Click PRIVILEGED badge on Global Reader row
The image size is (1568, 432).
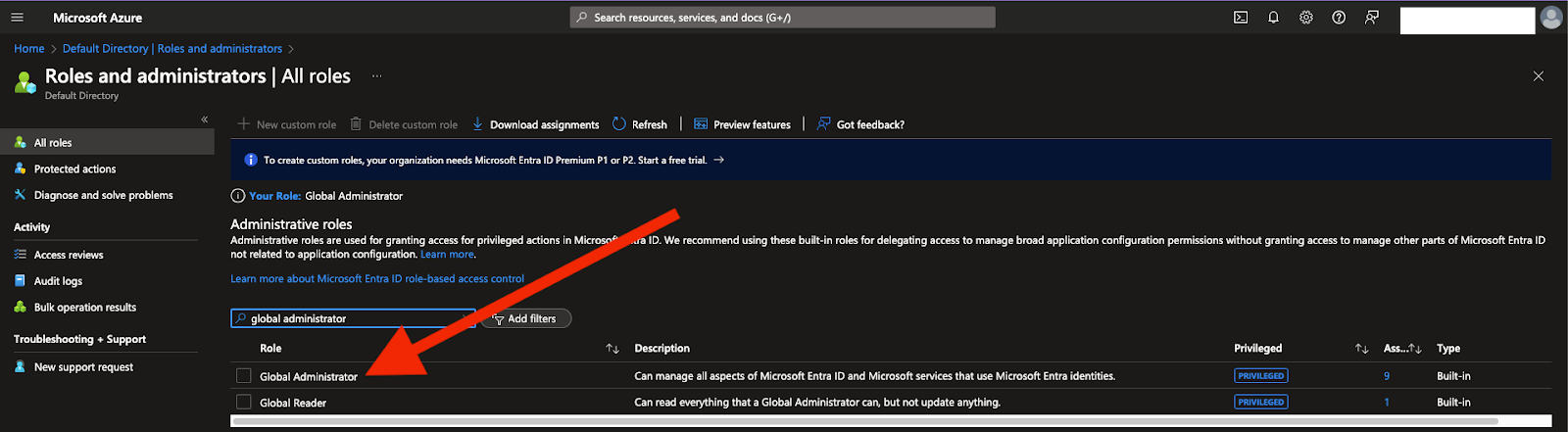[x=1261, y=402]
